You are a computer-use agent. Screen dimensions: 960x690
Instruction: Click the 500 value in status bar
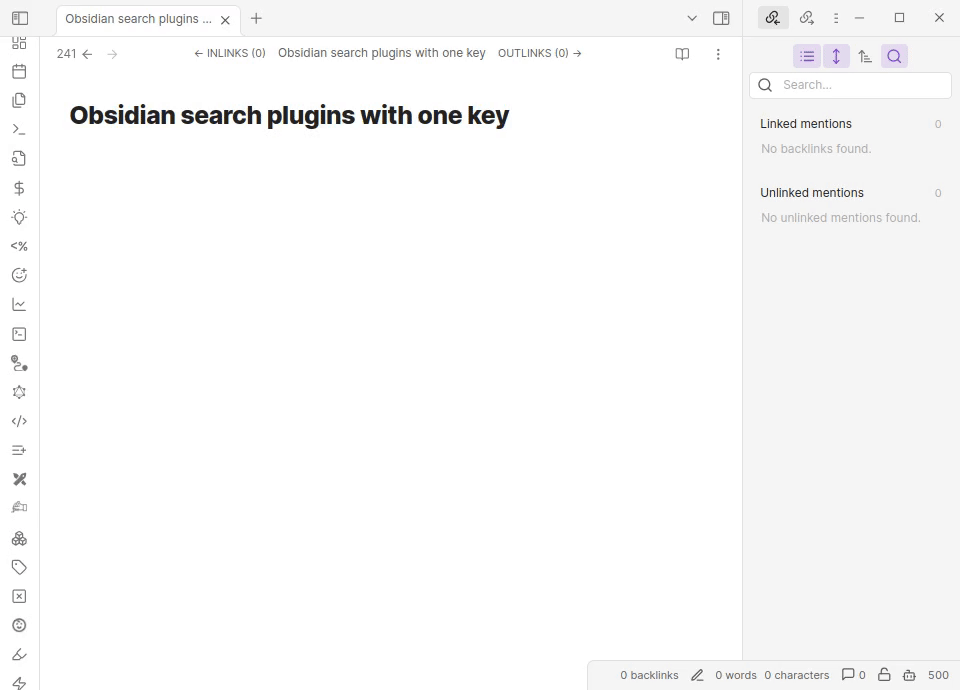tap(938, 675)
